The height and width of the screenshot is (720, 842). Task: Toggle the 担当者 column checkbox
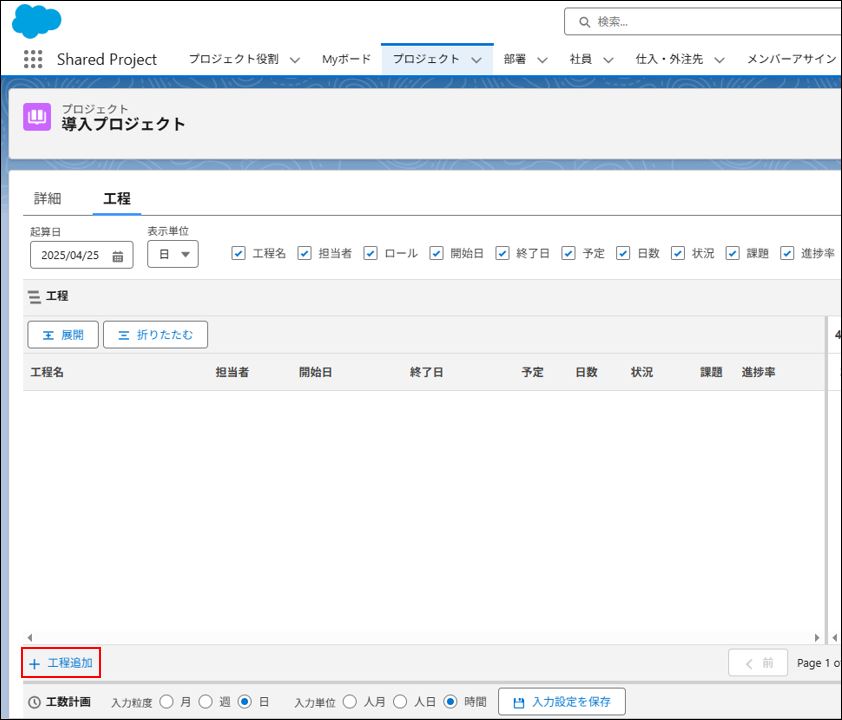coord(305,253)
